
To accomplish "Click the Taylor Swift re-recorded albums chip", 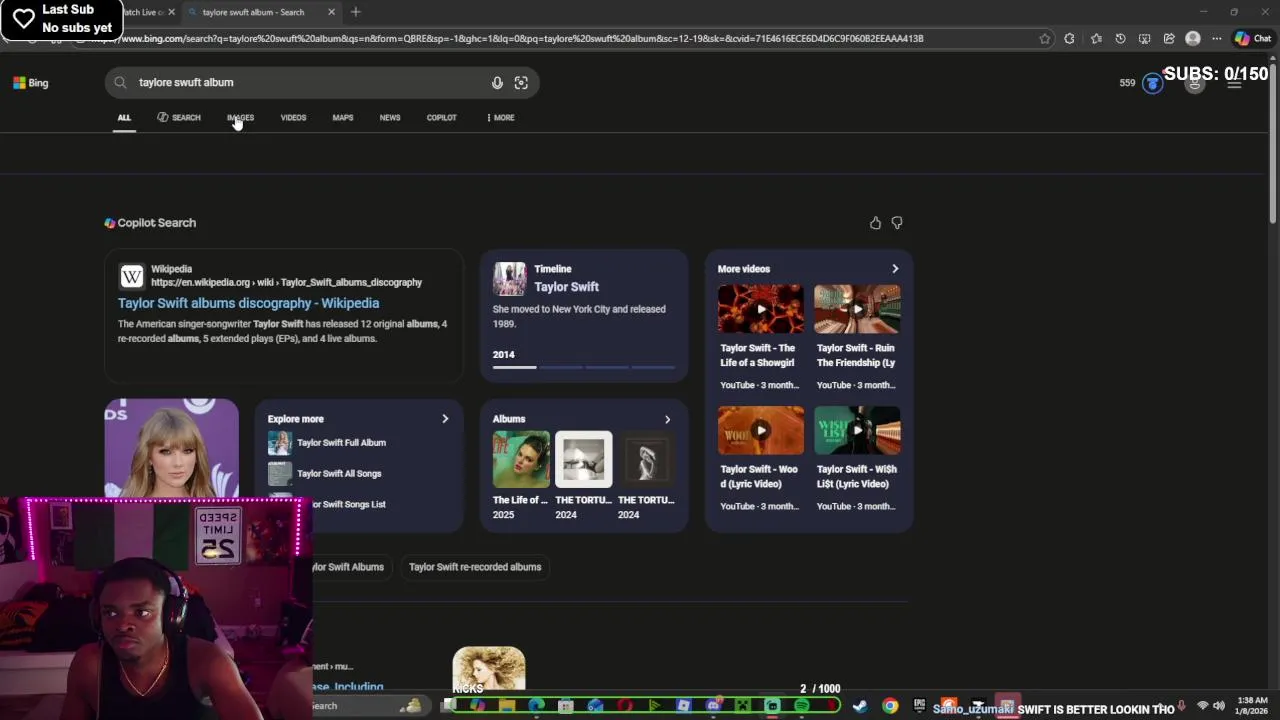I will (475, 567).
